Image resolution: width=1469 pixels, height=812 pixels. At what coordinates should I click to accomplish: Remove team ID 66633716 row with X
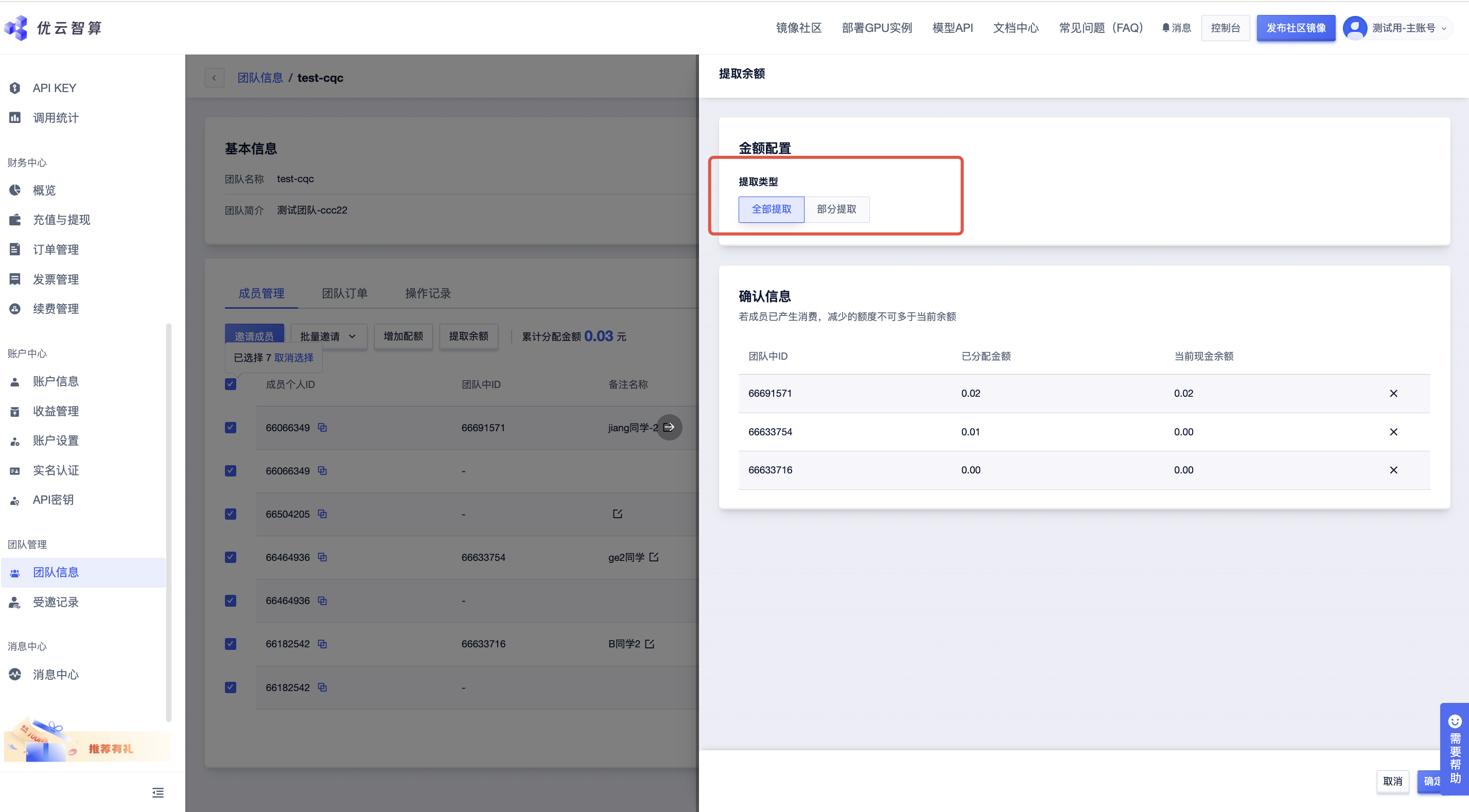click(1393, 470)
